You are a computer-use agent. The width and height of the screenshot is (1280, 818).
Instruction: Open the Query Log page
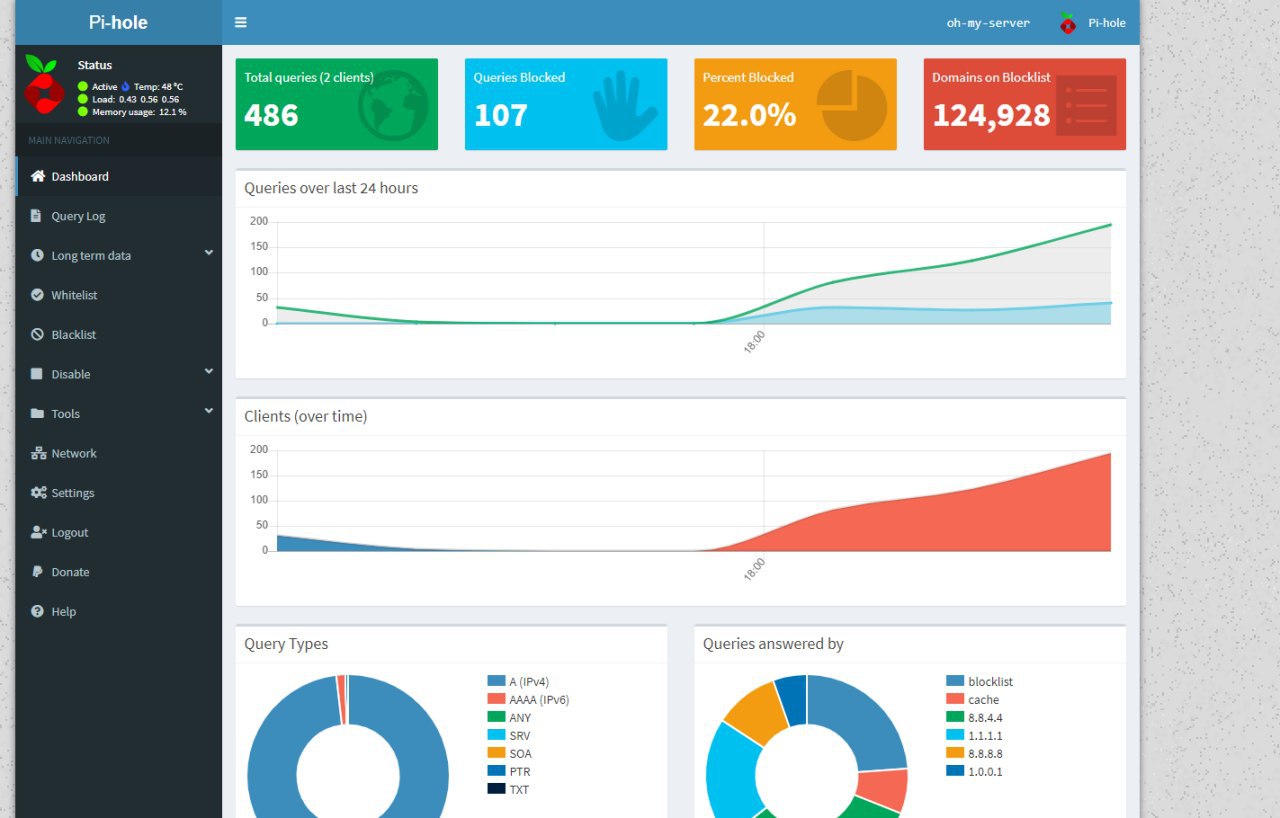pos(118,216)
